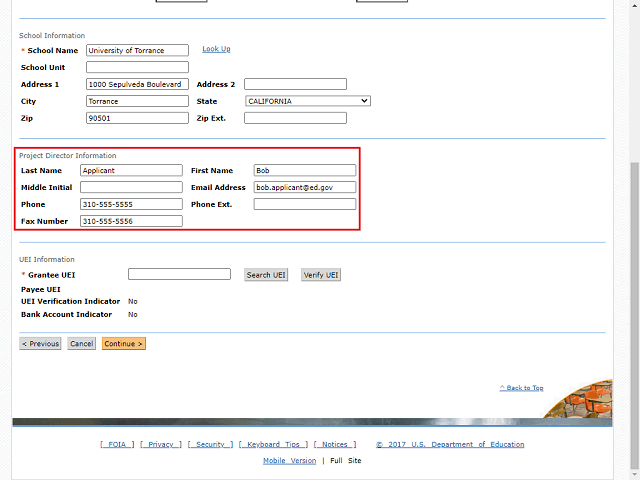640x480 pixels.
Task: Open the Keyboard Tips footer link
Action: click(x=273, y=444)
